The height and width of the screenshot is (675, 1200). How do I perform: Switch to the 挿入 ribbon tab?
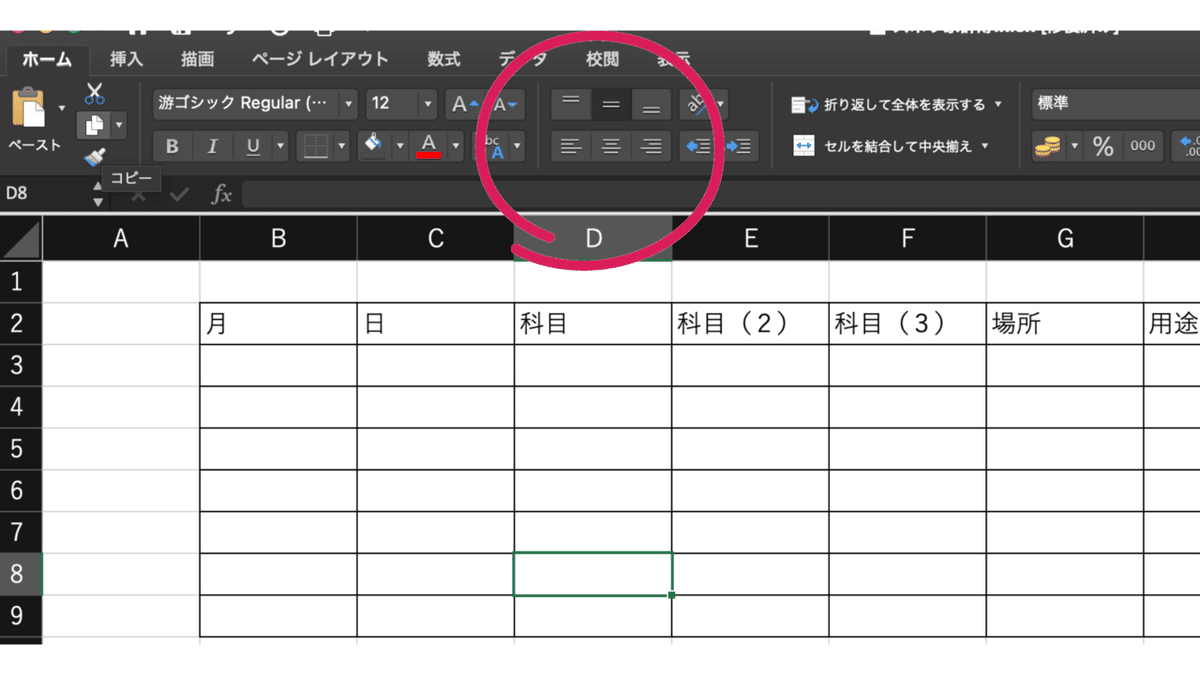(124, 59)
